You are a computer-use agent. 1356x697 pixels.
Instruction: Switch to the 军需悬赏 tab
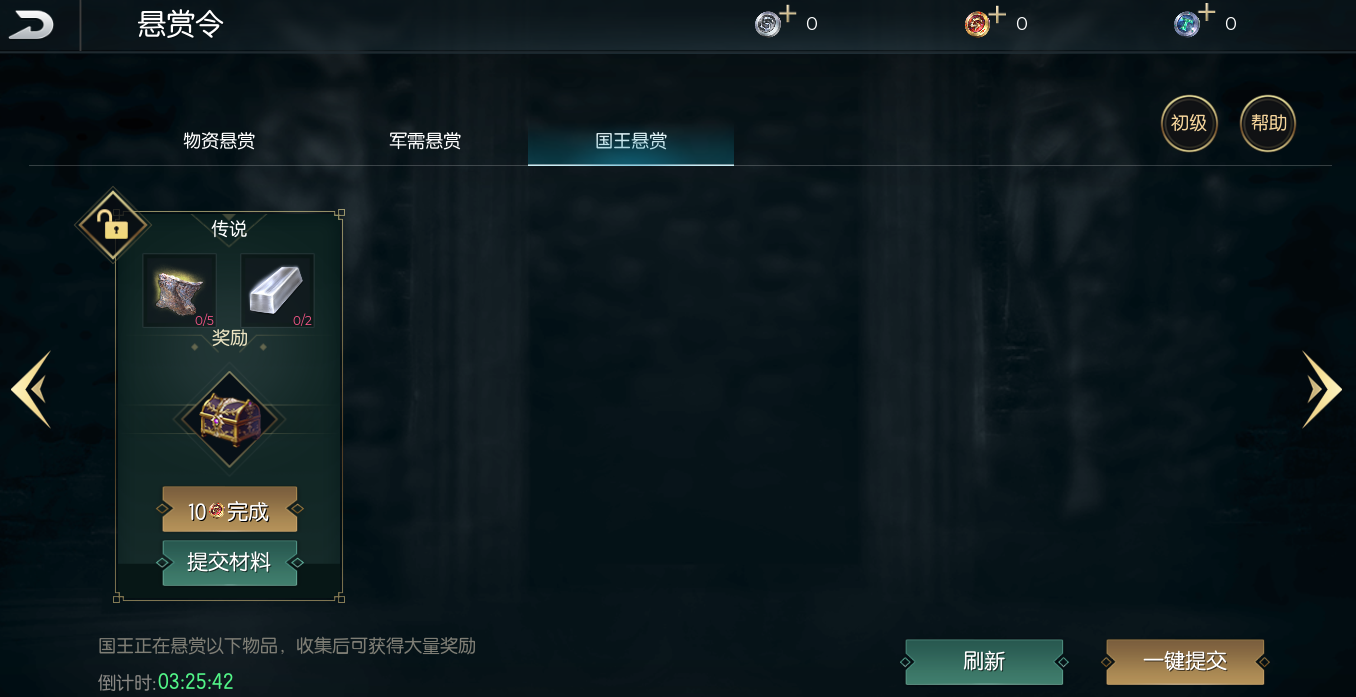pyautogui.click(x=425, y=141)
